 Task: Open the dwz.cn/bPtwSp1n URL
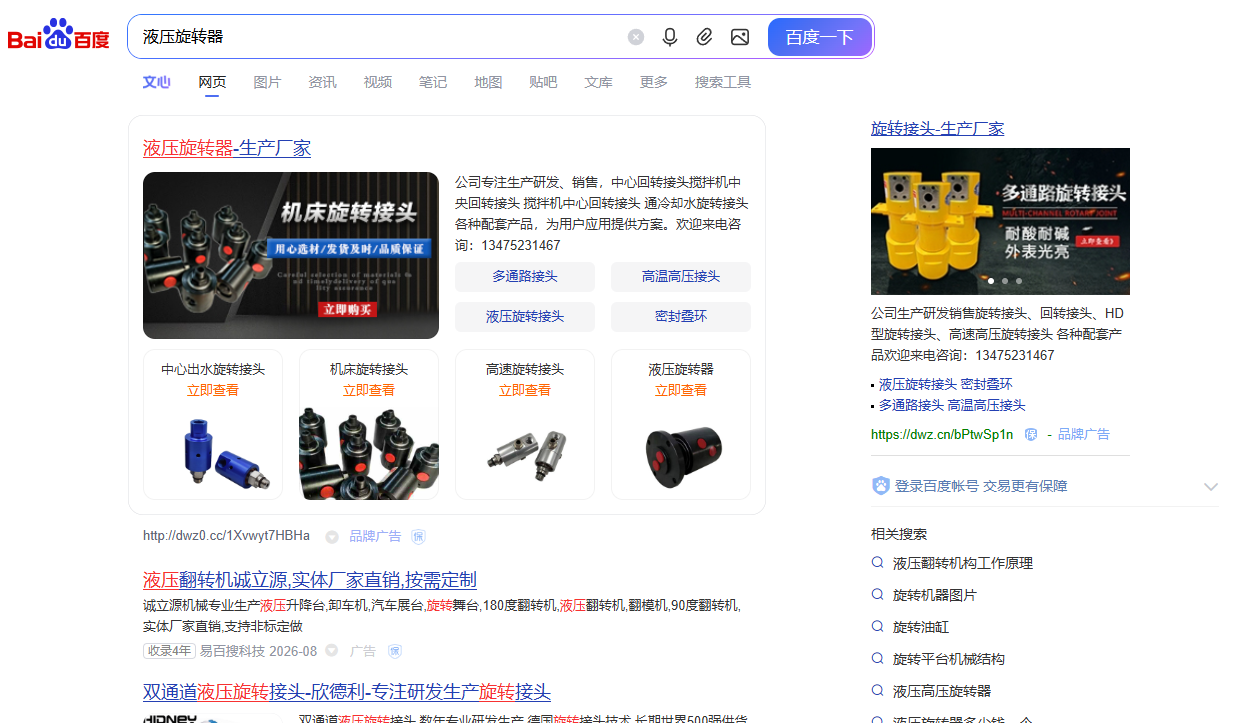click(x=942, y=434)
